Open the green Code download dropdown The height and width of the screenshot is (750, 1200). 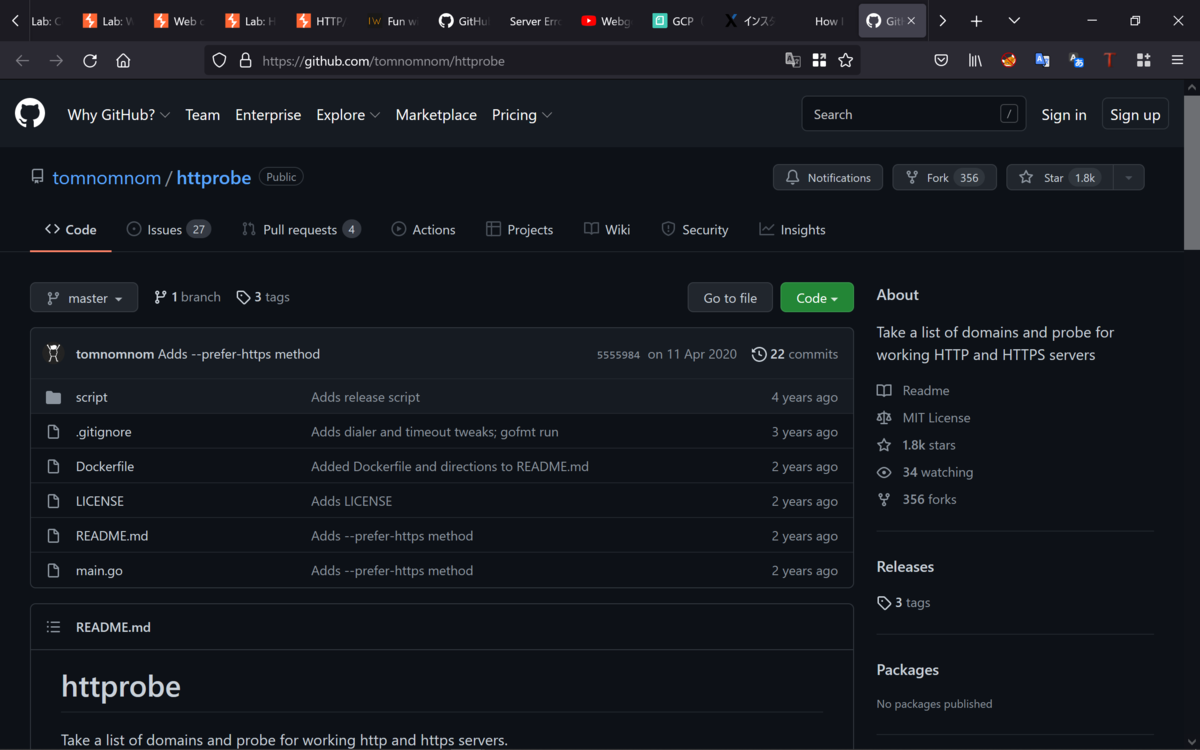(817, 298)
